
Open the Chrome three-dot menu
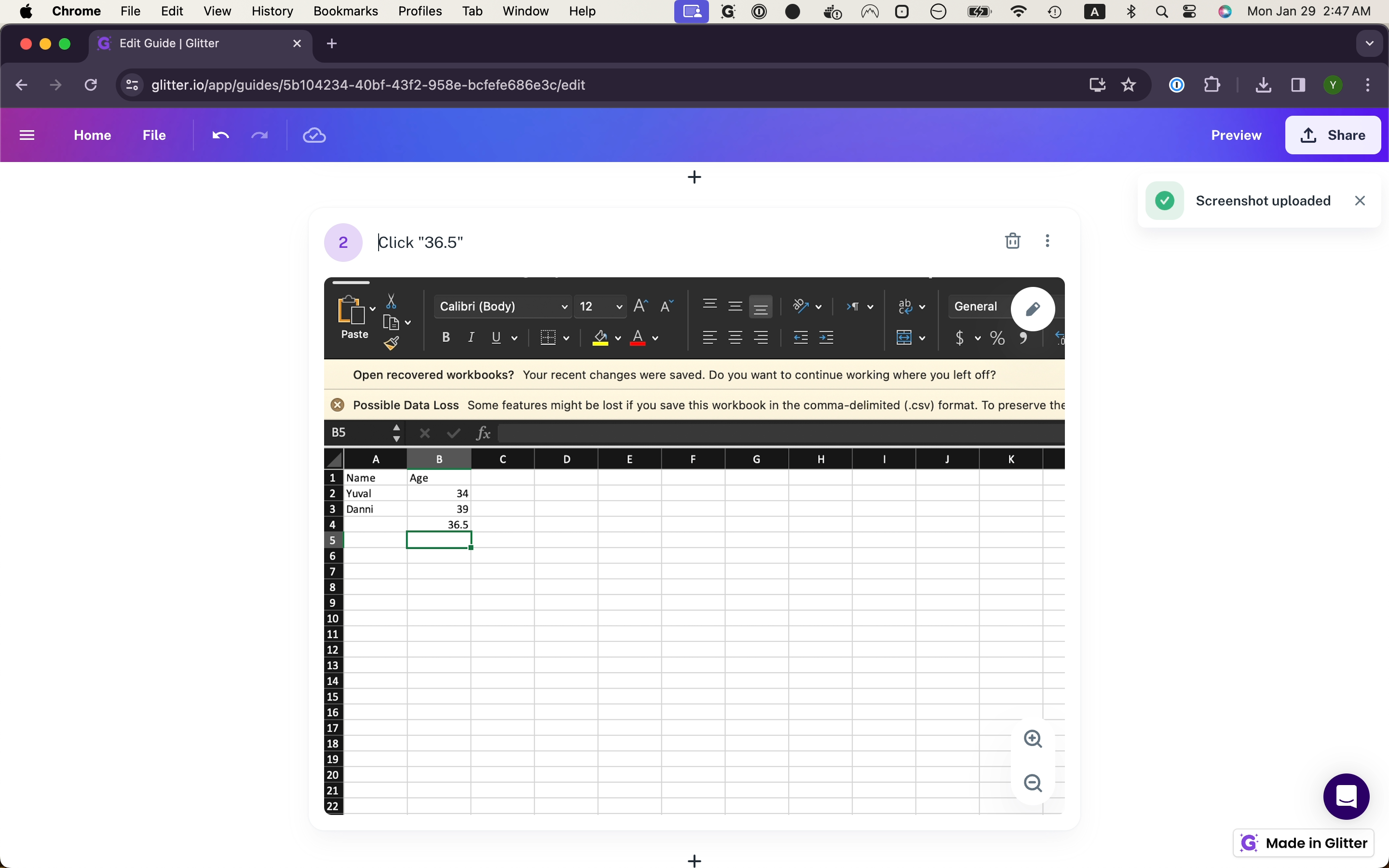pyautogui.click(x=1368, y=85)
